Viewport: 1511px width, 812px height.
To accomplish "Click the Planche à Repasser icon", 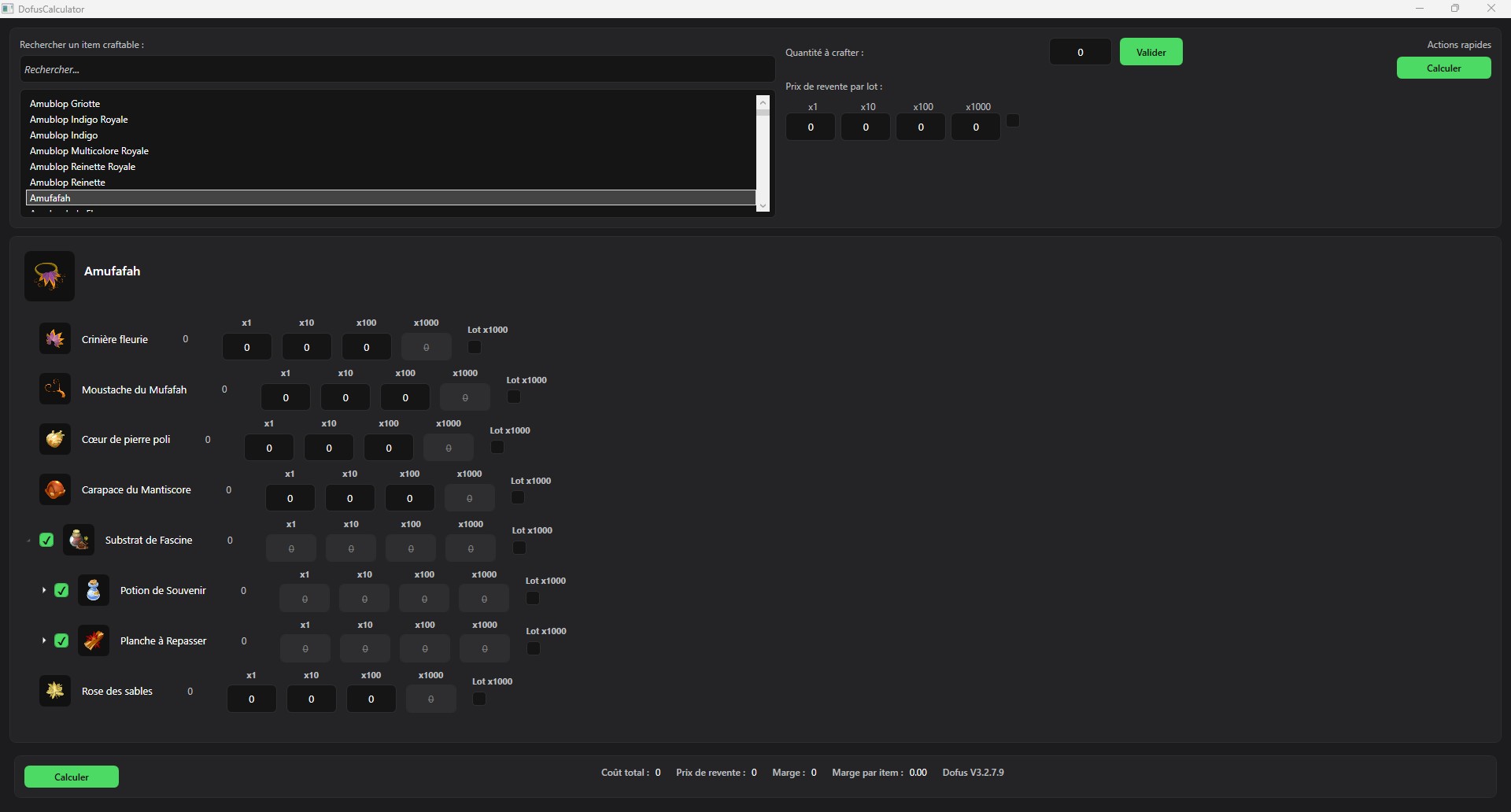I will (94, 640).
